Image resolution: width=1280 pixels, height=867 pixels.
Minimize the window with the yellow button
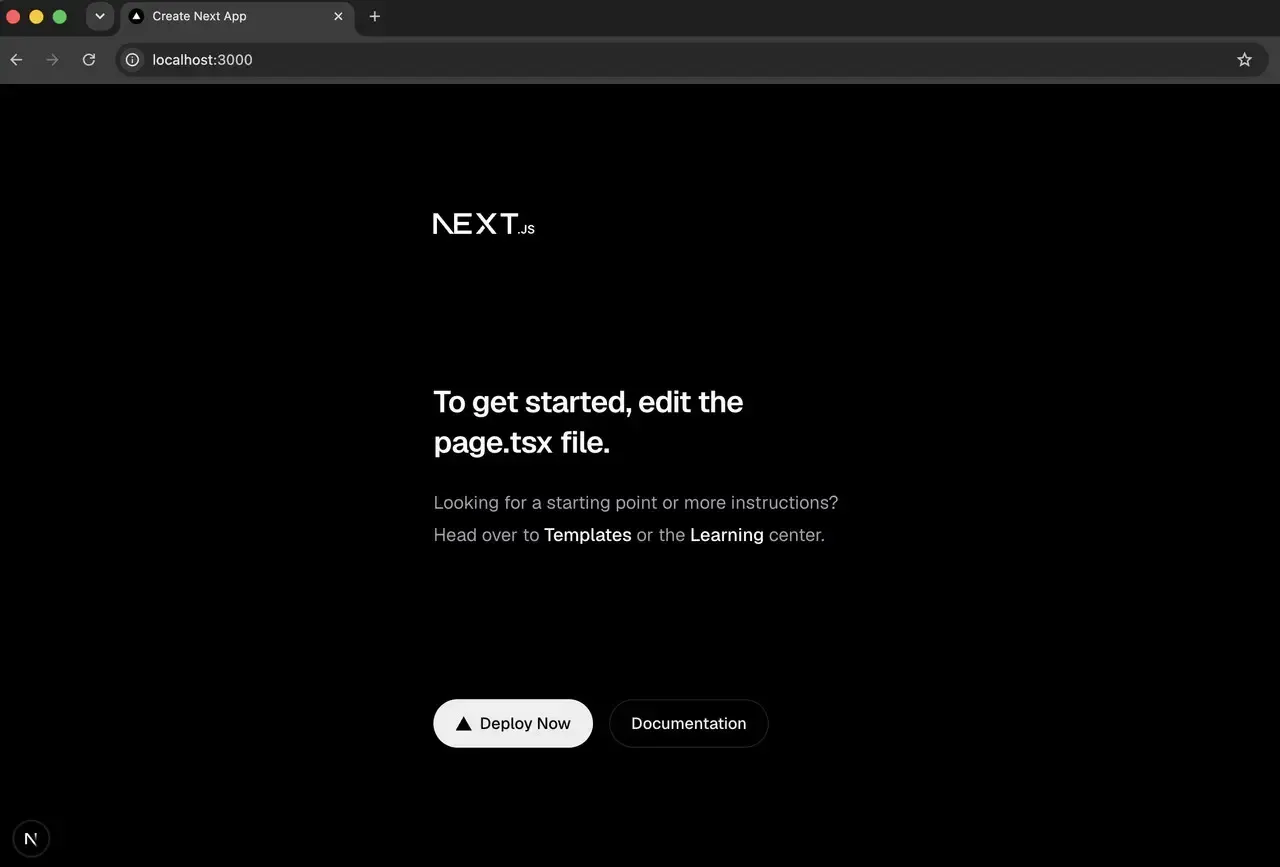(x=36, y=16)
